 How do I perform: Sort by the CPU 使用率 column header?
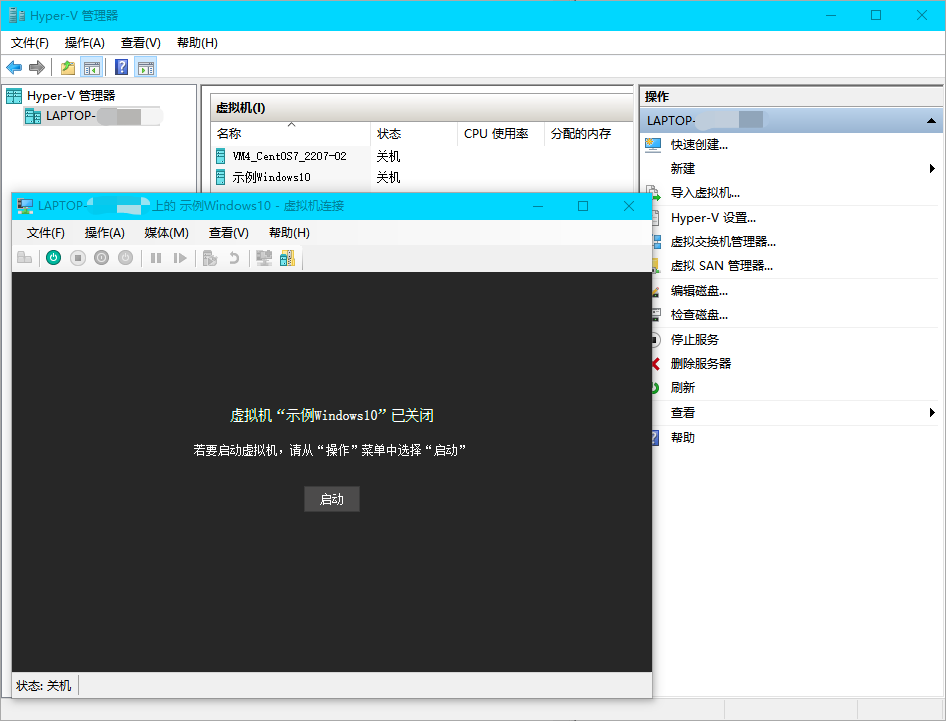pyautogui.click(x=501, y=134)
